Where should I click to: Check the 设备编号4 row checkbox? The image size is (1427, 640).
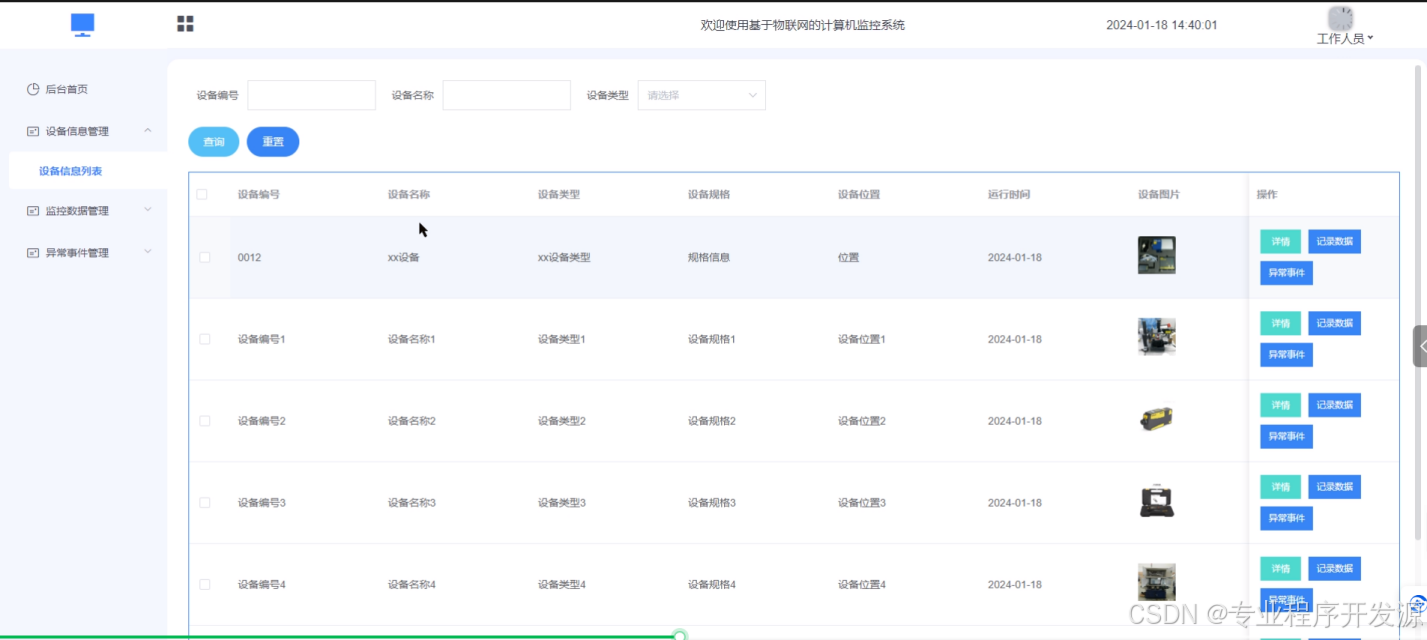click(205, 584)
